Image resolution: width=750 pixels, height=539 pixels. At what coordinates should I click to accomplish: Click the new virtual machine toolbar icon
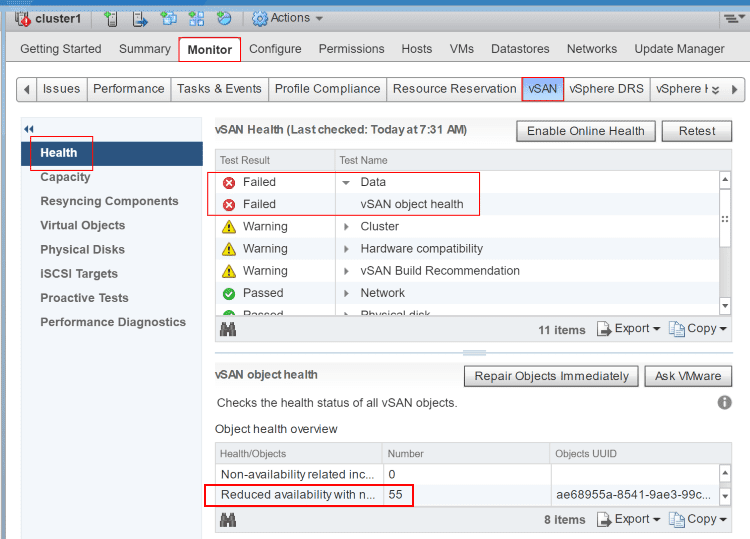click(168, 19)
